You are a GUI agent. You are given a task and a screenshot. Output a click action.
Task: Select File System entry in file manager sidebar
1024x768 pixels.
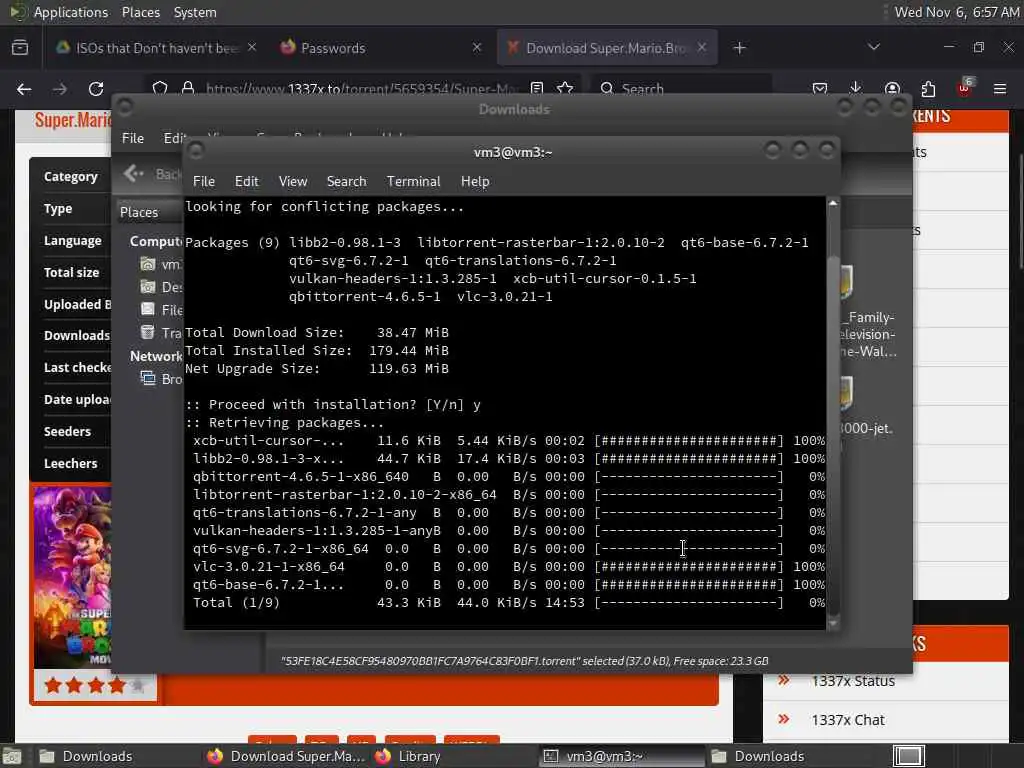click(161, 310)
